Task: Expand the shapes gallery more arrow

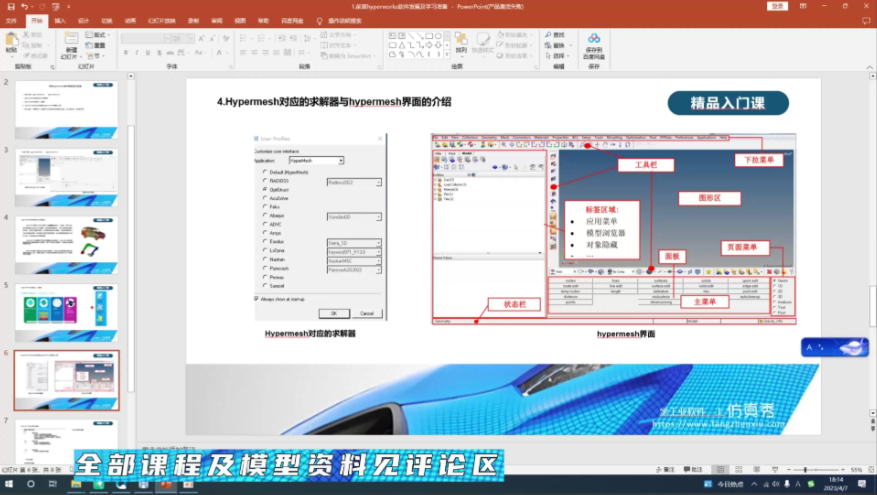Action: (447, 55)
